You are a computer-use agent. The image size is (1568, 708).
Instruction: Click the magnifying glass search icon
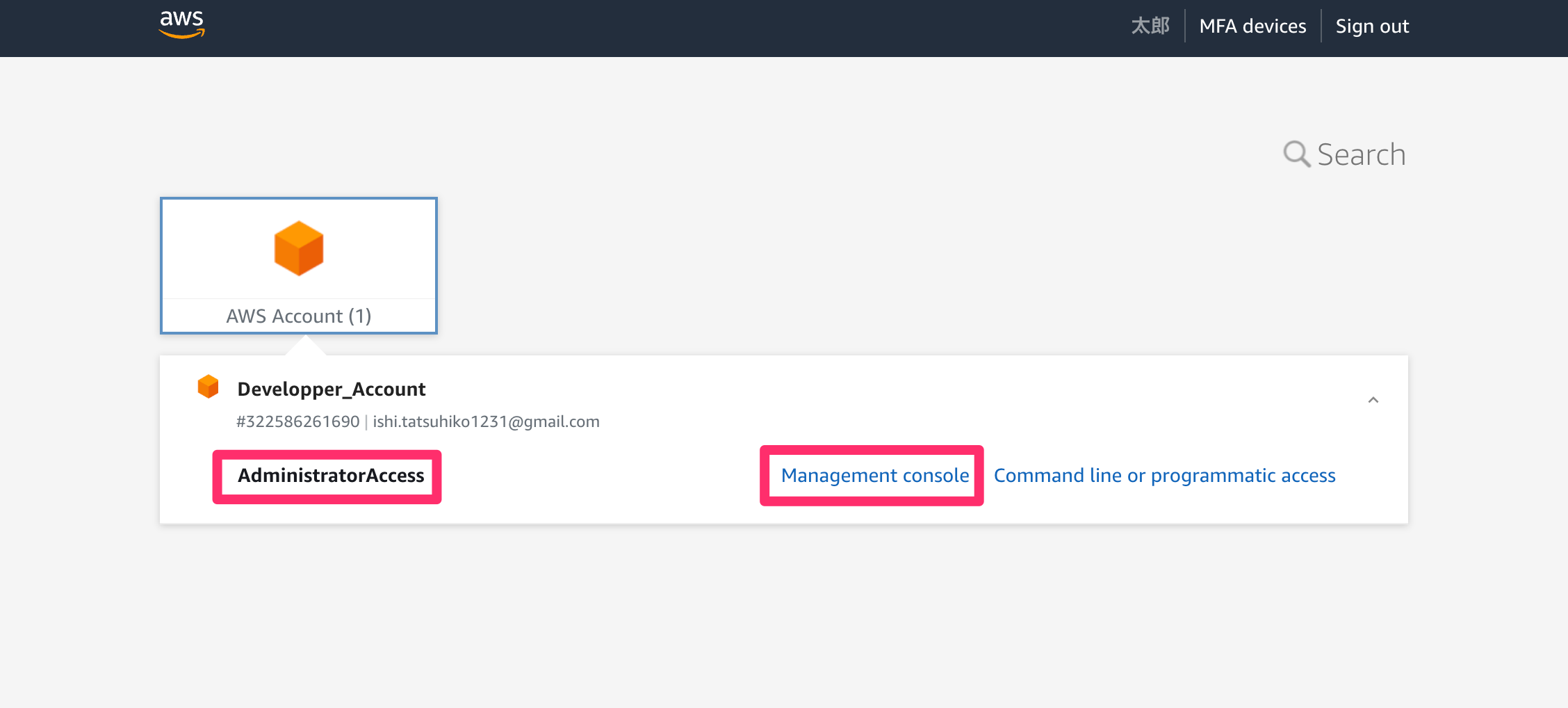click(x=1296, y=154)
